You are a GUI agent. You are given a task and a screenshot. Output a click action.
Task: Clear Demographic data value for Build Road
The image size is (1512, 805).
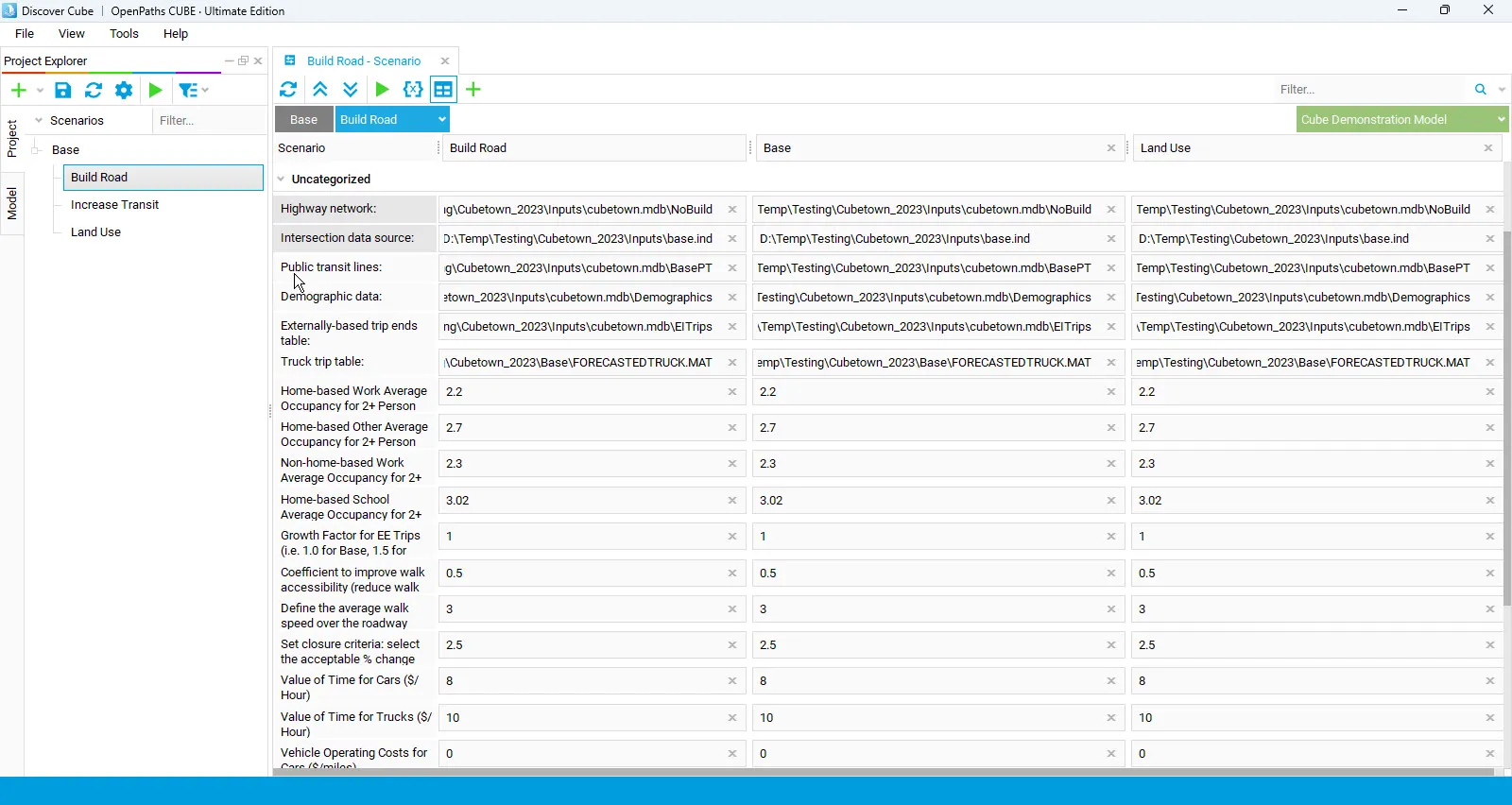click(x=732, y=298)
